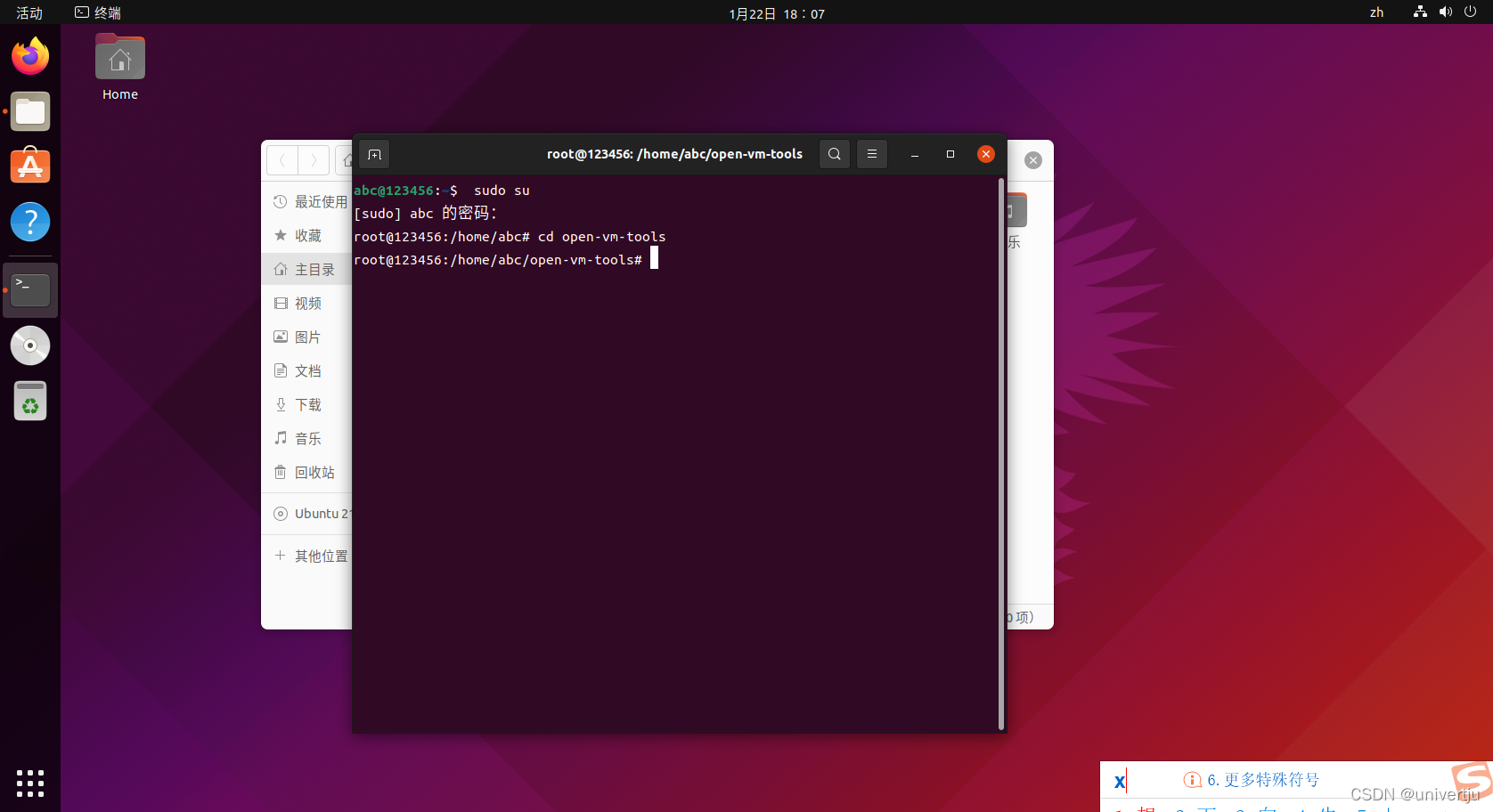Click the Terminal icon in dock
The width and height of the screenshot is (1493, 812).
pos(30,290)
